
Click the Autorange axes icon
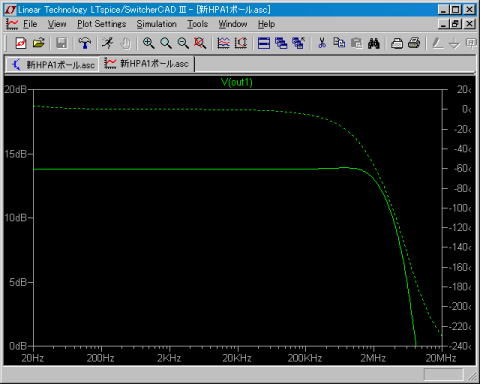241,43
